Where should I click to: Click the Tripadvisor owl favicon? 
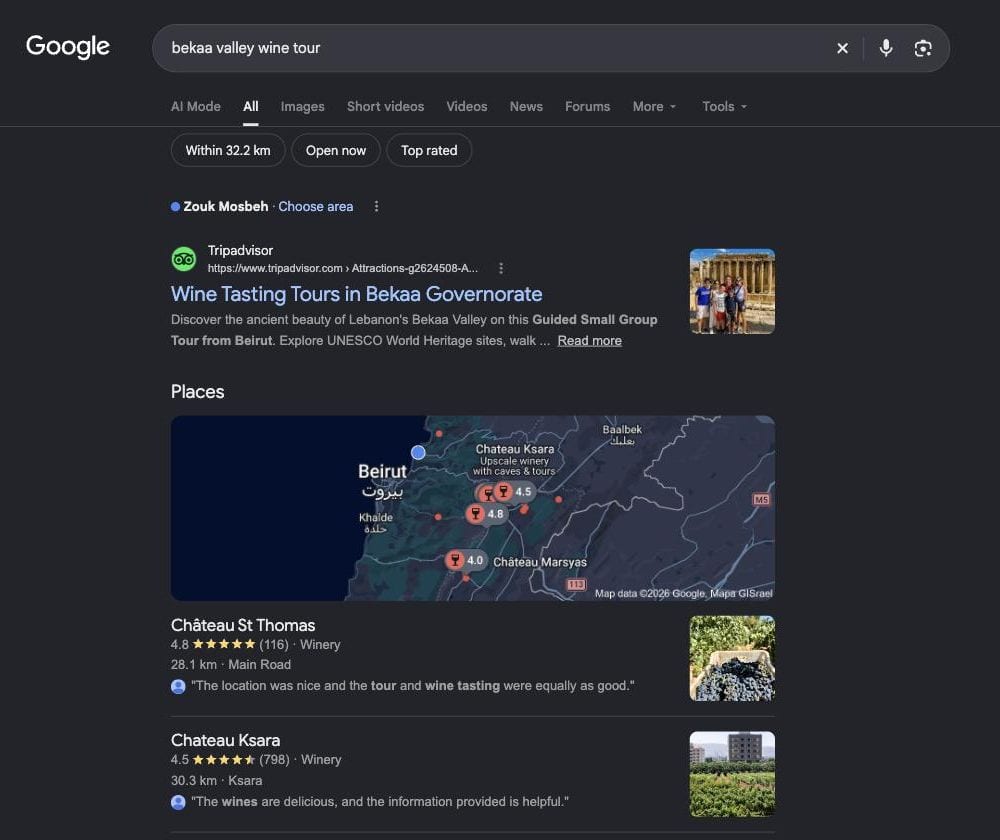click(184, 259)
